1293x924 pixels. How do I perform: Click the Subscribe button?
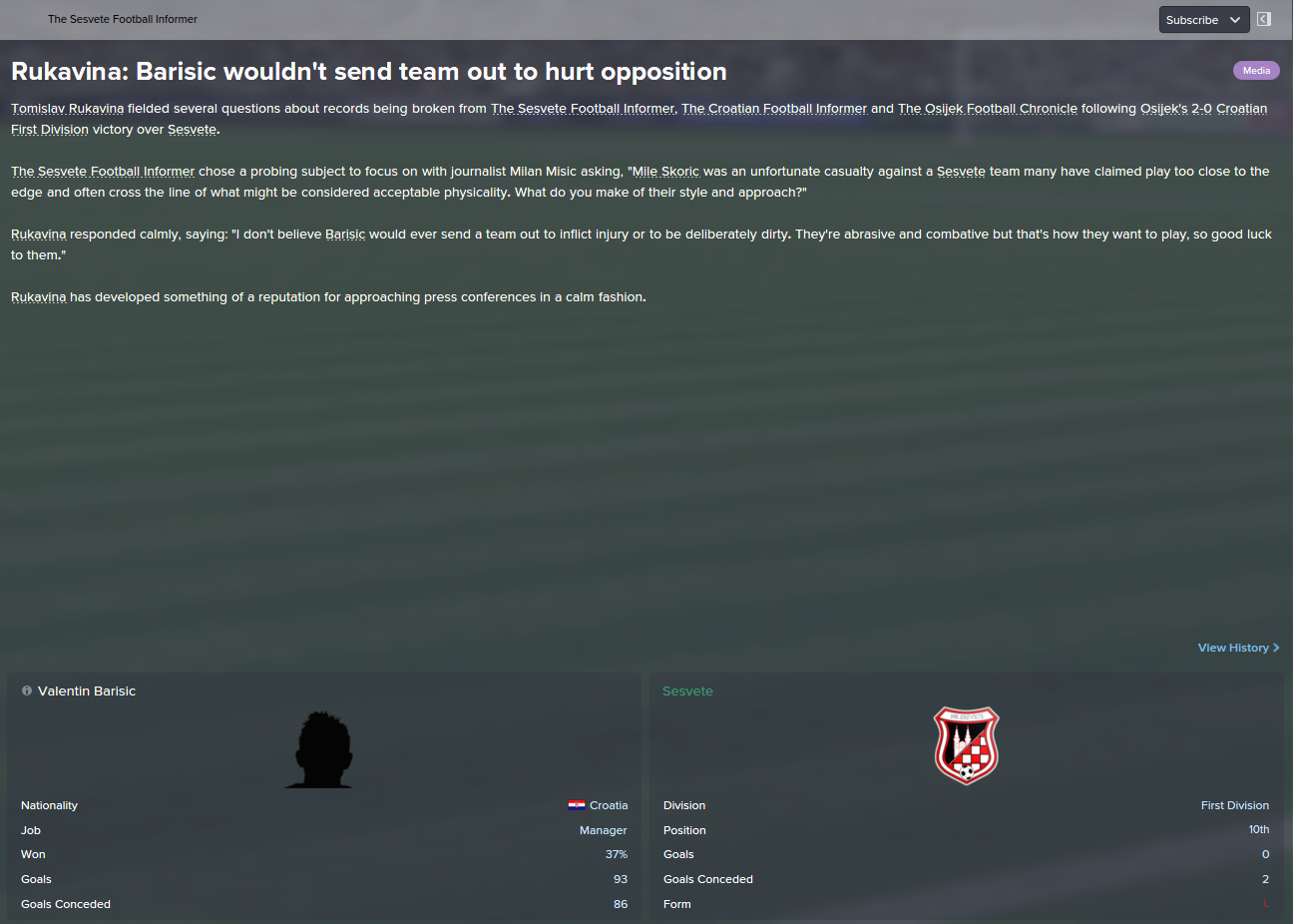[x=1192, y=20]
